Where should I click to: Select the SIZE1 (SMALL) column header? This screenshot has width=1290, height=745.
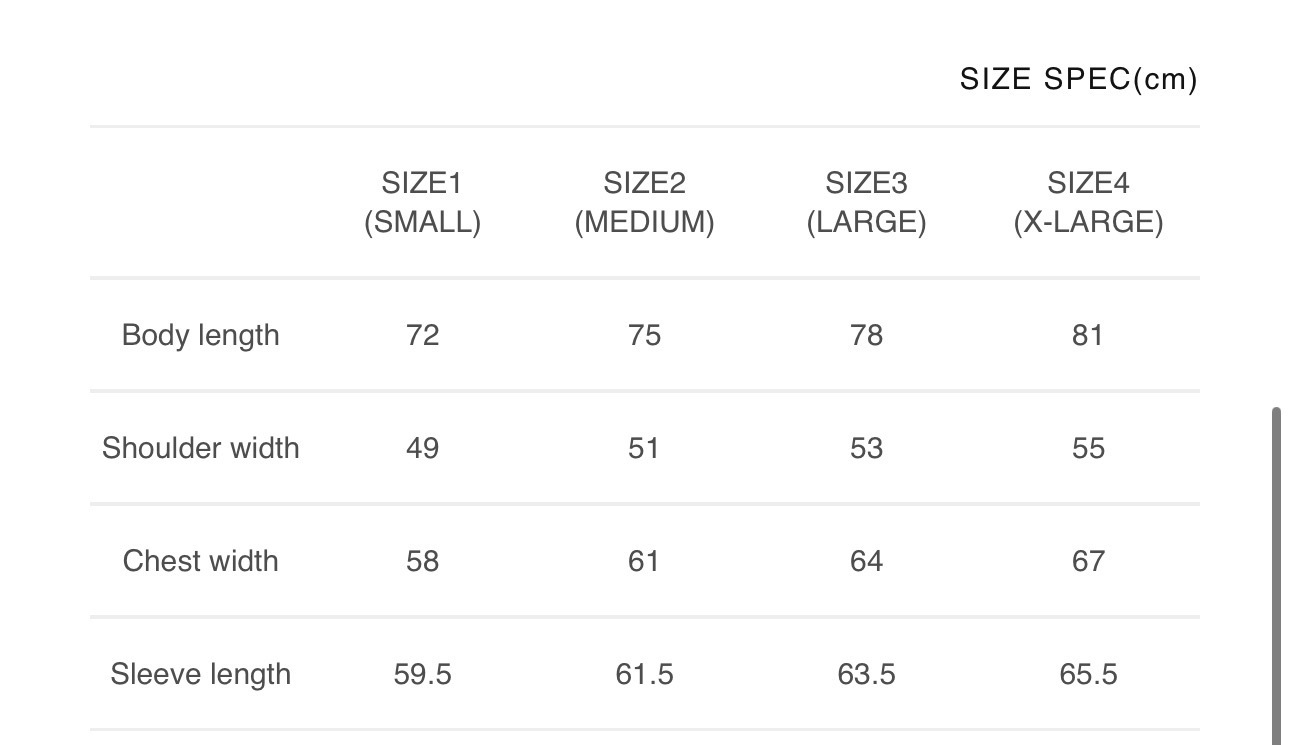422,203
